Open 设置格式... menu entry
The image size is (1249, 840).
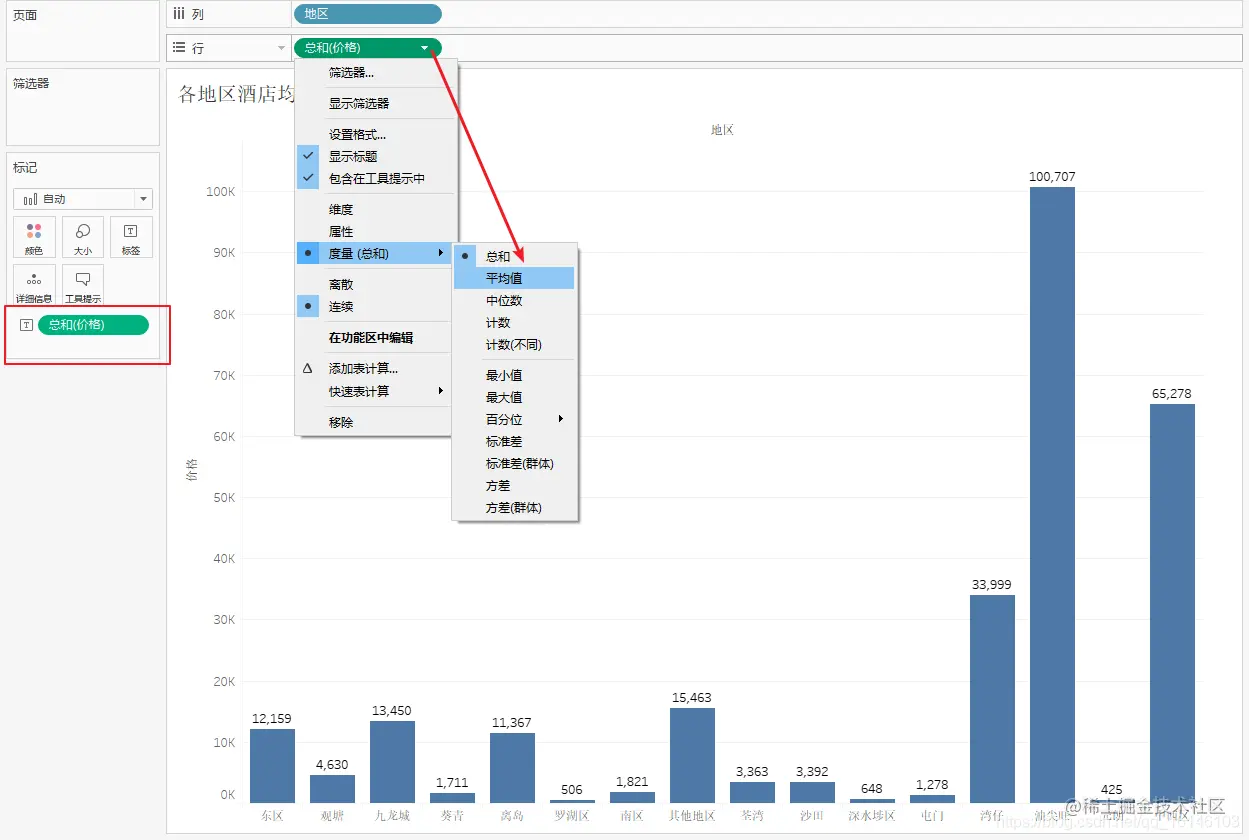coord(376,134)
